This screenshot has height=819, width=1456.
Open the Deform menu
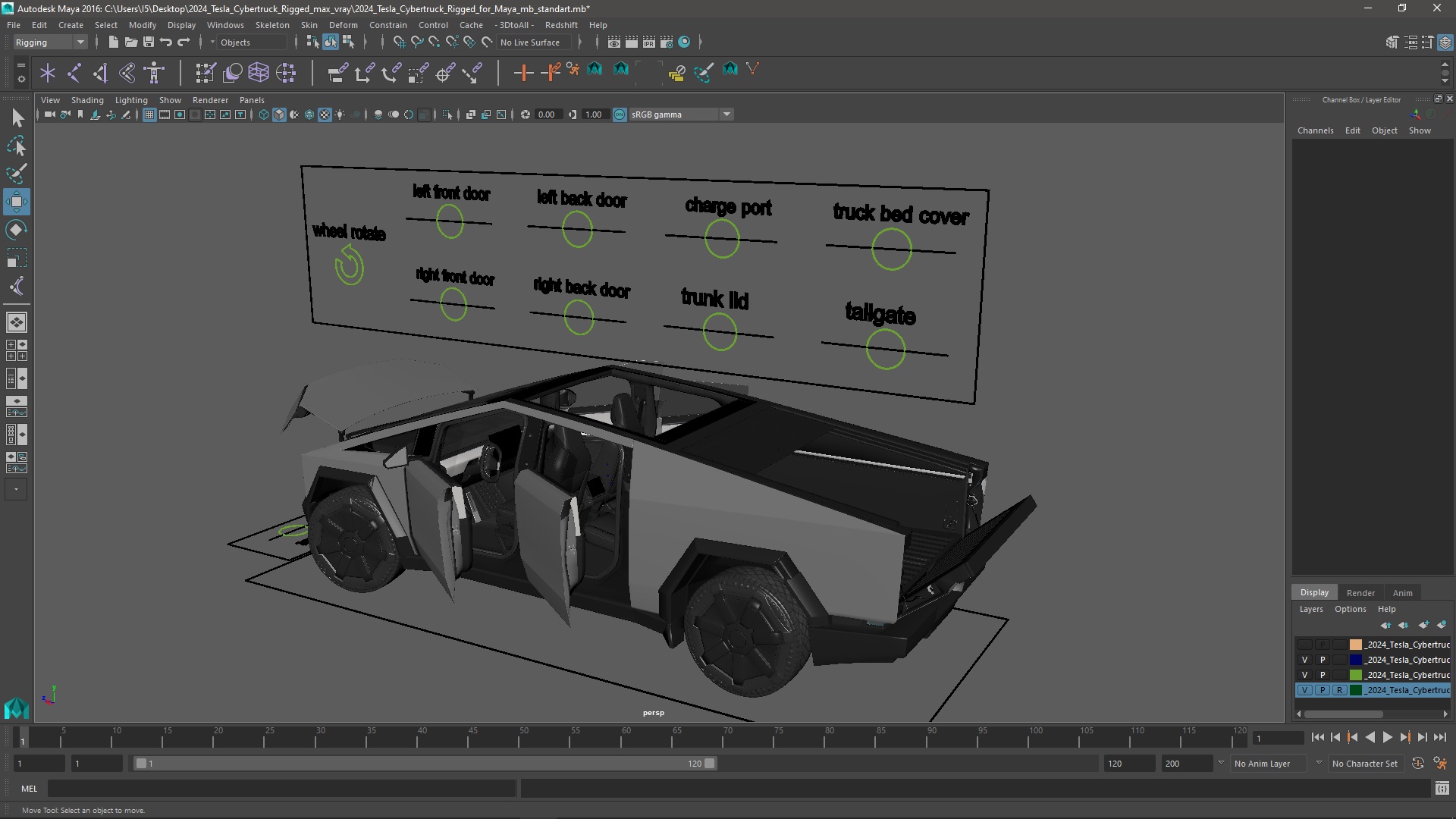point(343,25)
